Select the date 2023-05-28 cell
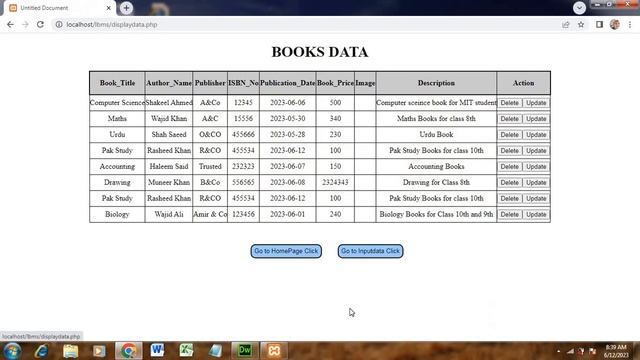Screen dimensions: 640x360 coord(287,134)
